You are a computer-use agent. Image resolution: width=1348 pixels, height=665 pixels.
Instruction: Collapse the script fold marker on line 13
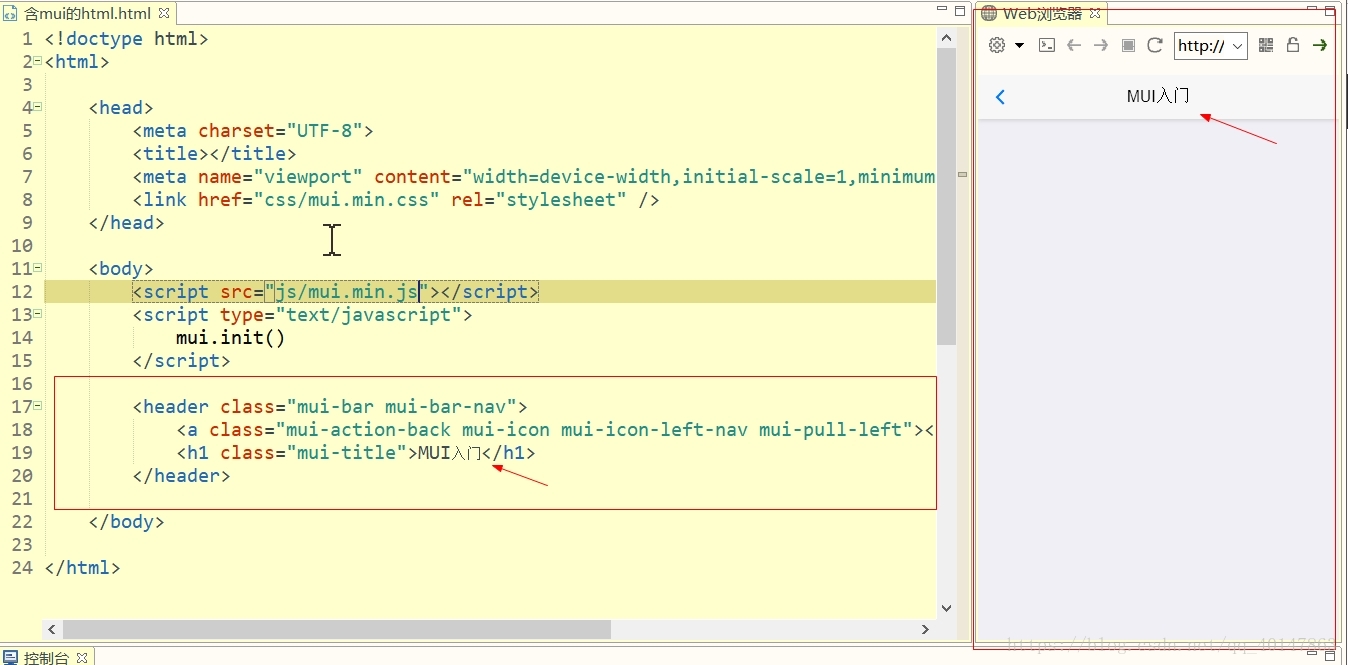[x=37, y=312]
